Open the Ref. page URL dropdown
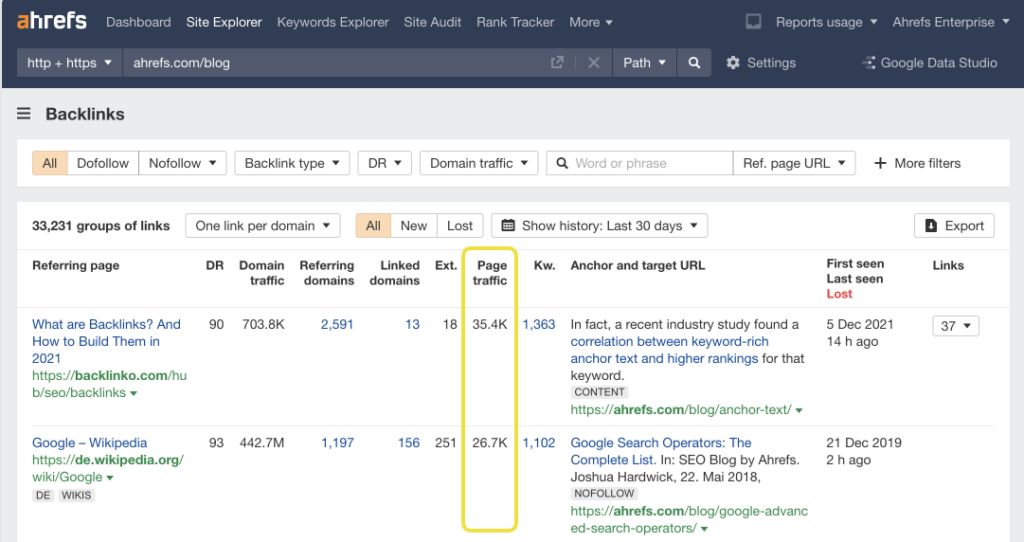The width and height of the screenshot is (1024, 542). tap(794, 163)
